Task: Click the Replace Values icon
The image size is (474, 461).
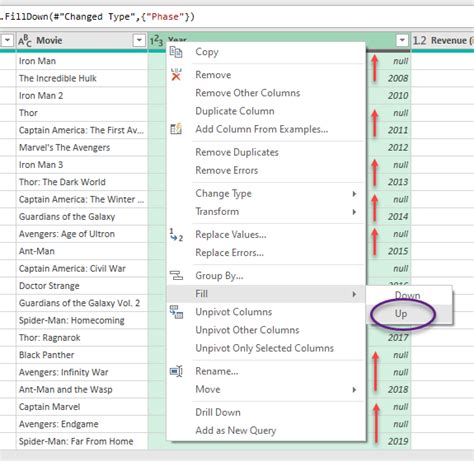Action: (x=176, y=235)
